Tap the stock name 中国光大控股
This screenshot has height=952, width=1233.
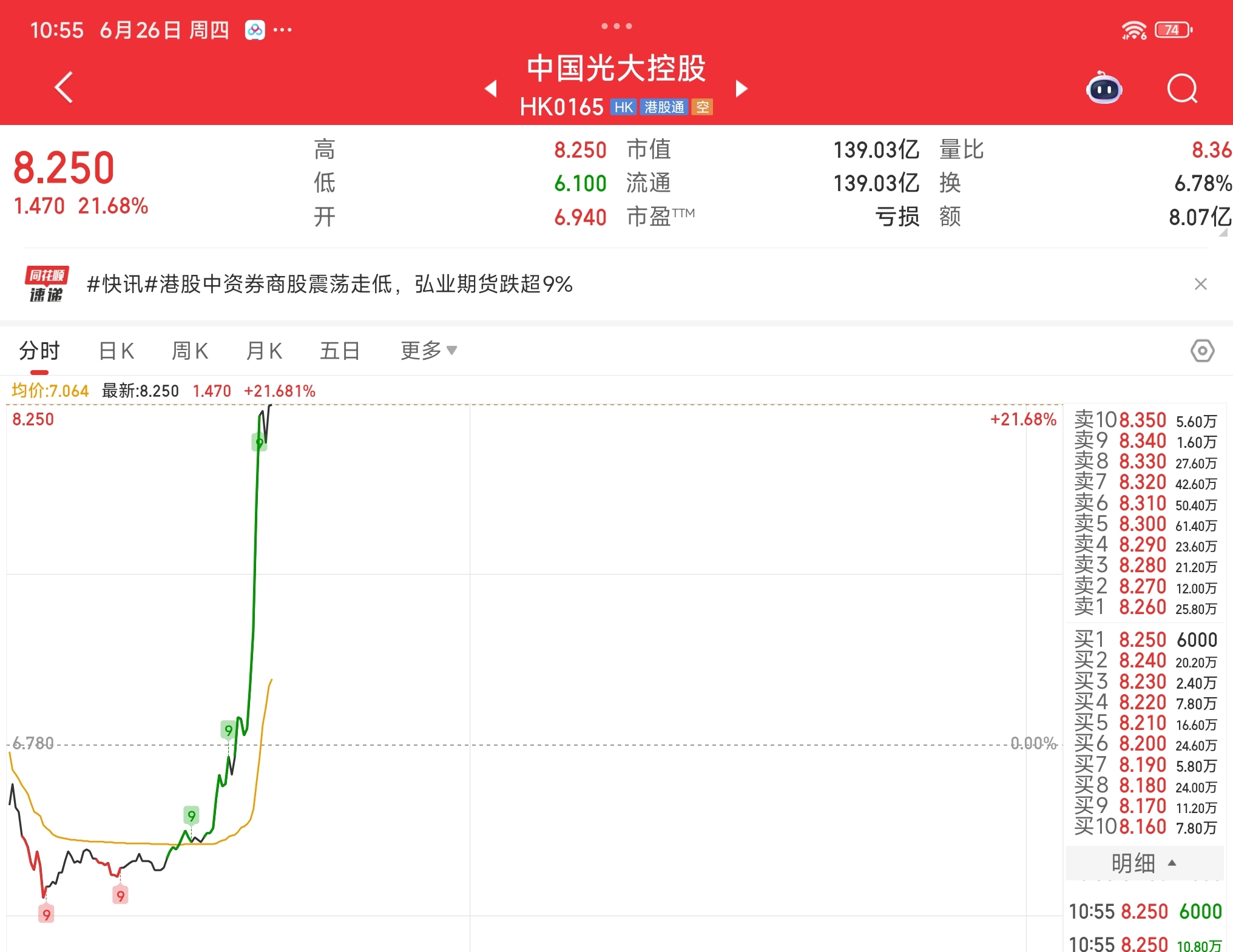(616, 68)
